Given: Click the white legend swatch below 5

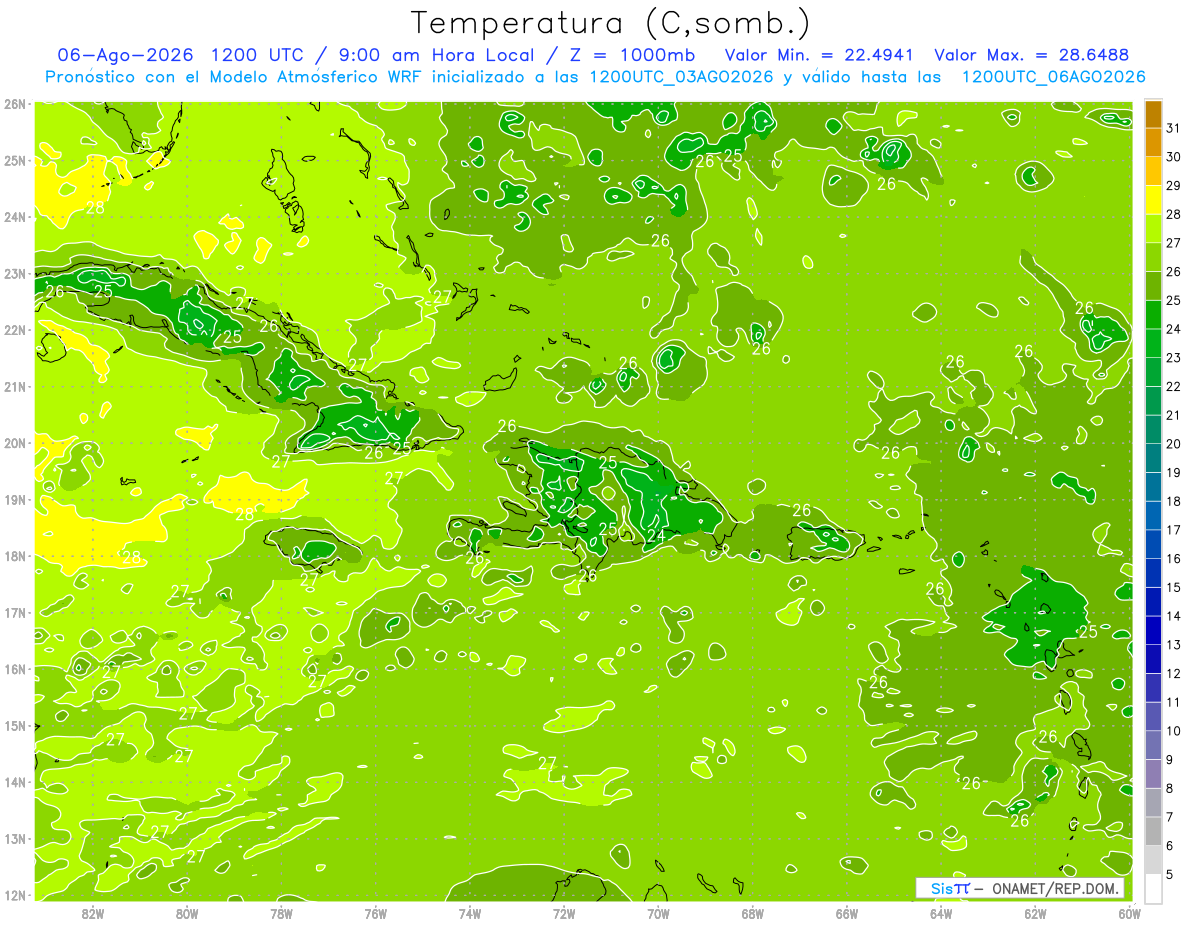Looking at the screenshot, I should [1153, 888].
